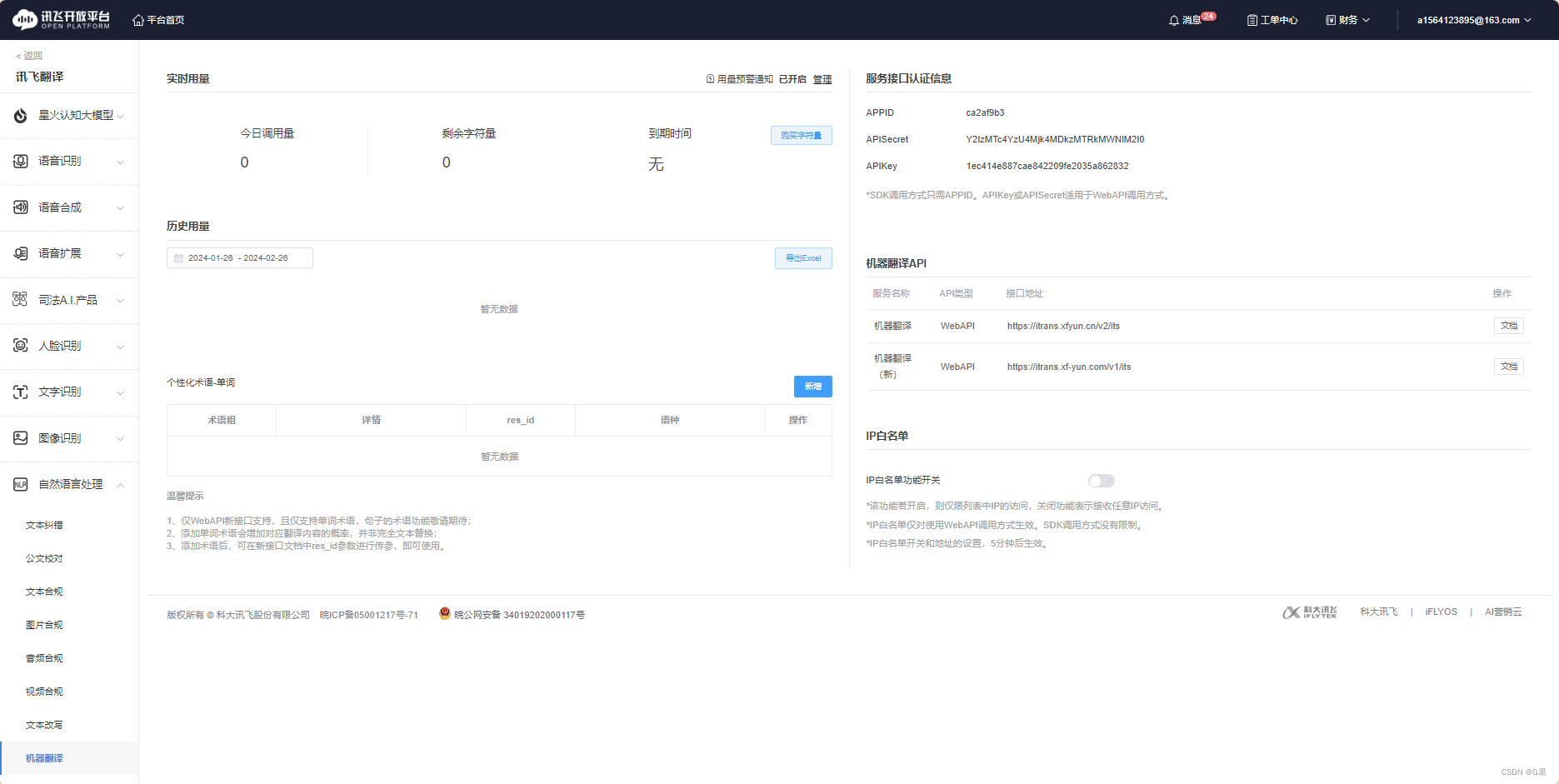This screenshot has width=1559, height=784.
Task: Select 音频合规 in sidebar
Action: coord(44,659)
